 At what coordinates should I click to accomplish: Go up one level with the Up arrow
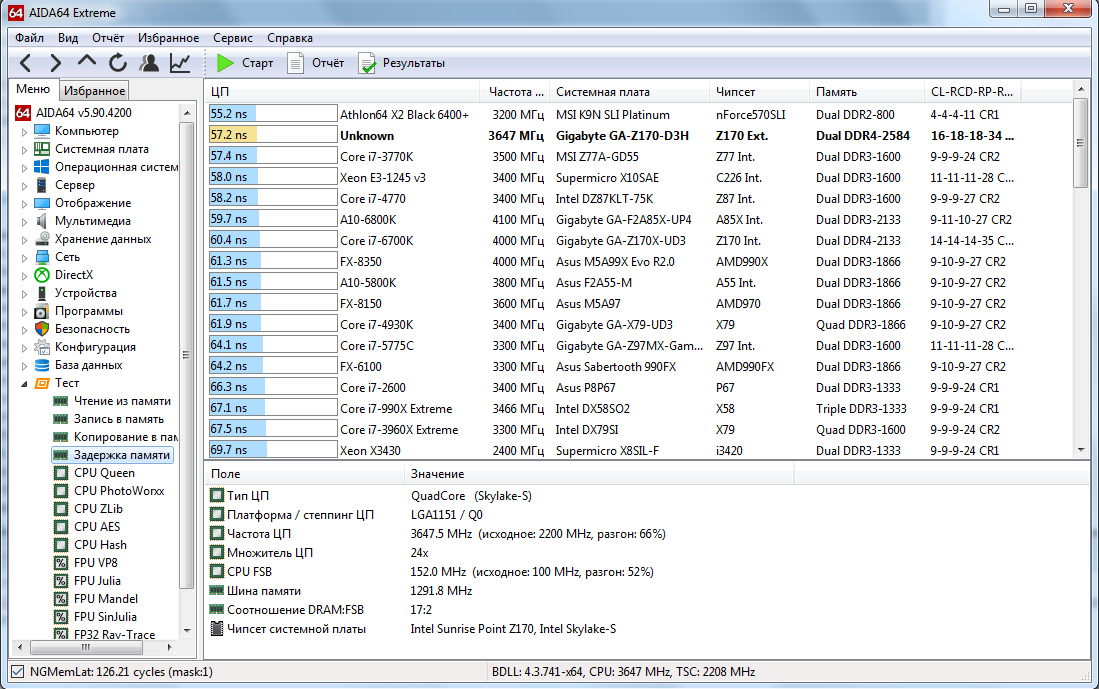[x=86, y=62]
